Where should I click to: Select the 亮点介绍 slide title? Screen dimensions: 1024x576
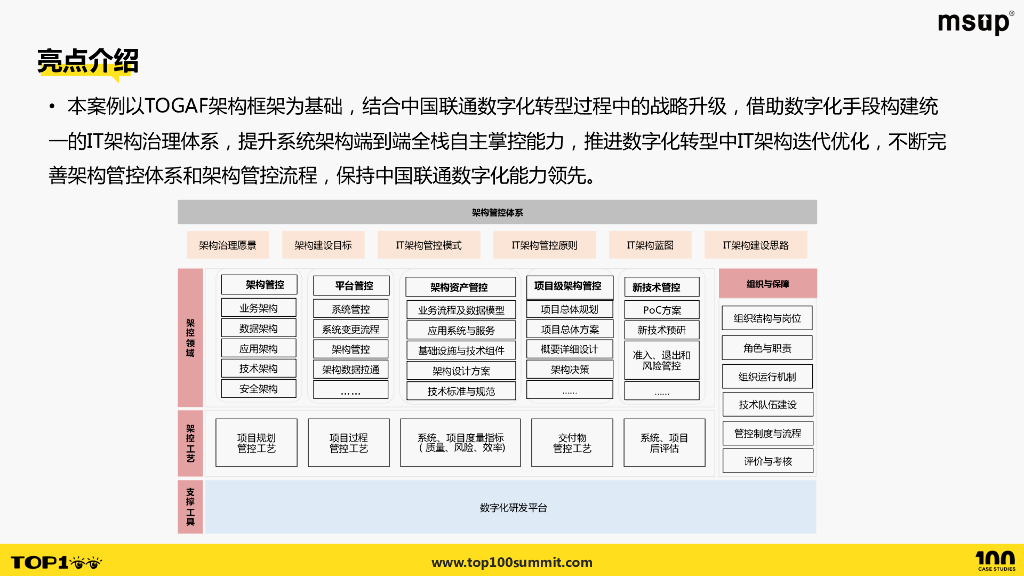click(x=88, y=61)
